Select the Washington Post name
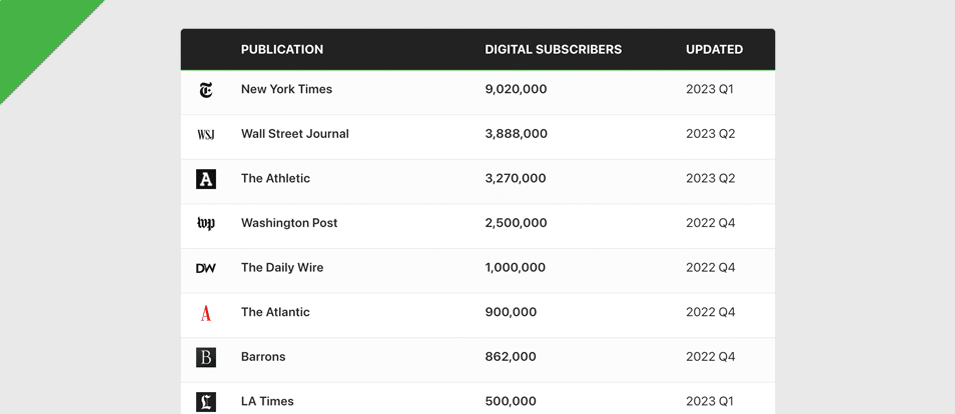 coord(289,223)
